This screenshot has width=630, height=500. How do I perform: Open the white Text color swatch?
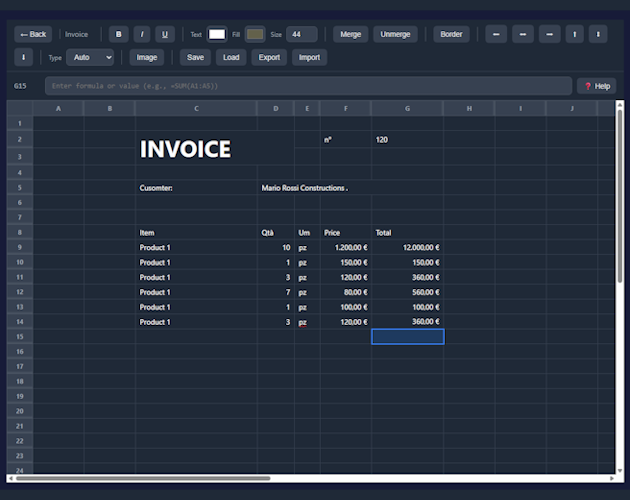(x=217, y=34)
